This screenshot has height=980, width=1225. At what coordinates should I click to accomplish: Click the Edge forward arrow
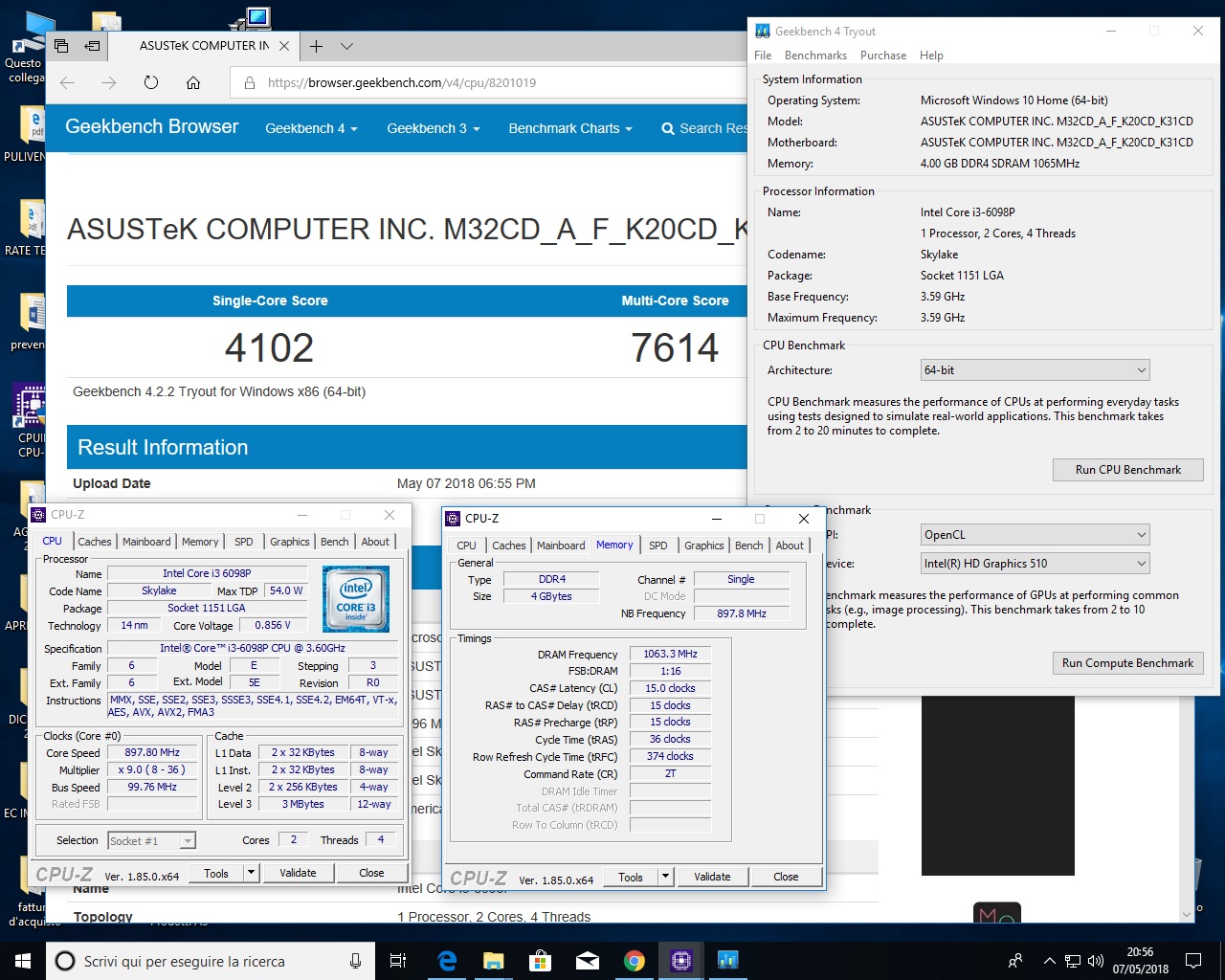109,83
